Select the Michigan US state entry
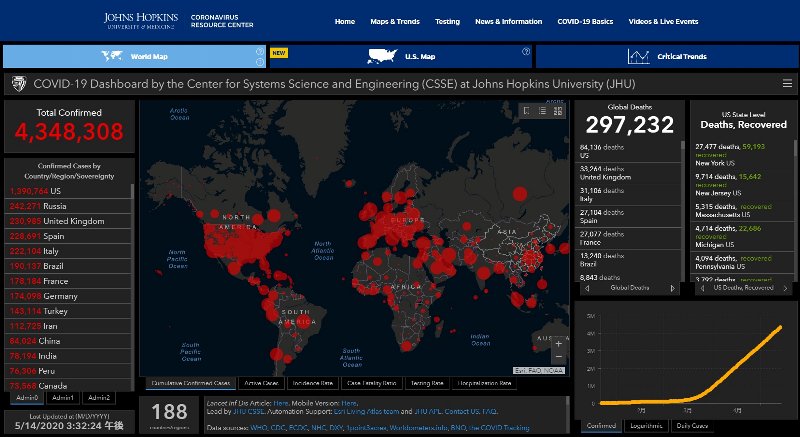 pyautogui.click(x=742, y=237)
